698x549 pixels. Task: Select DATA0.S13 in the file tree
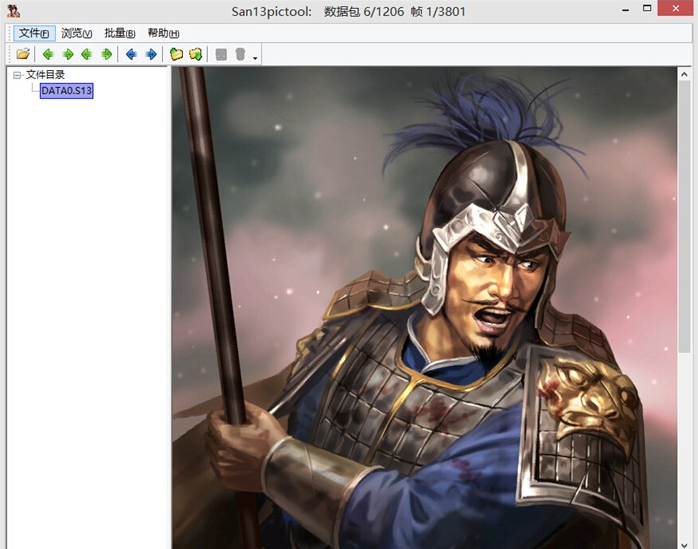coord(66,91)
